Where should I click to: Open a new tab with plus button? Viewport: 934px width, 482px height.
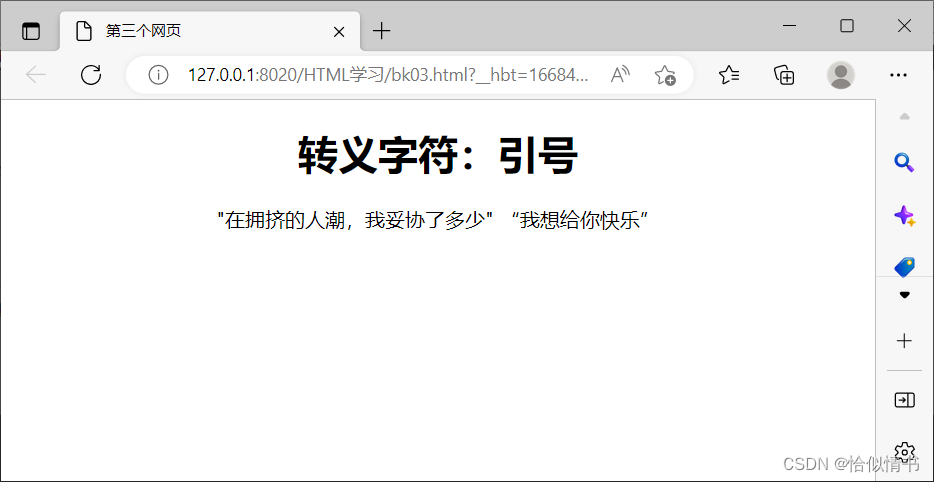[x=381, y=31]
